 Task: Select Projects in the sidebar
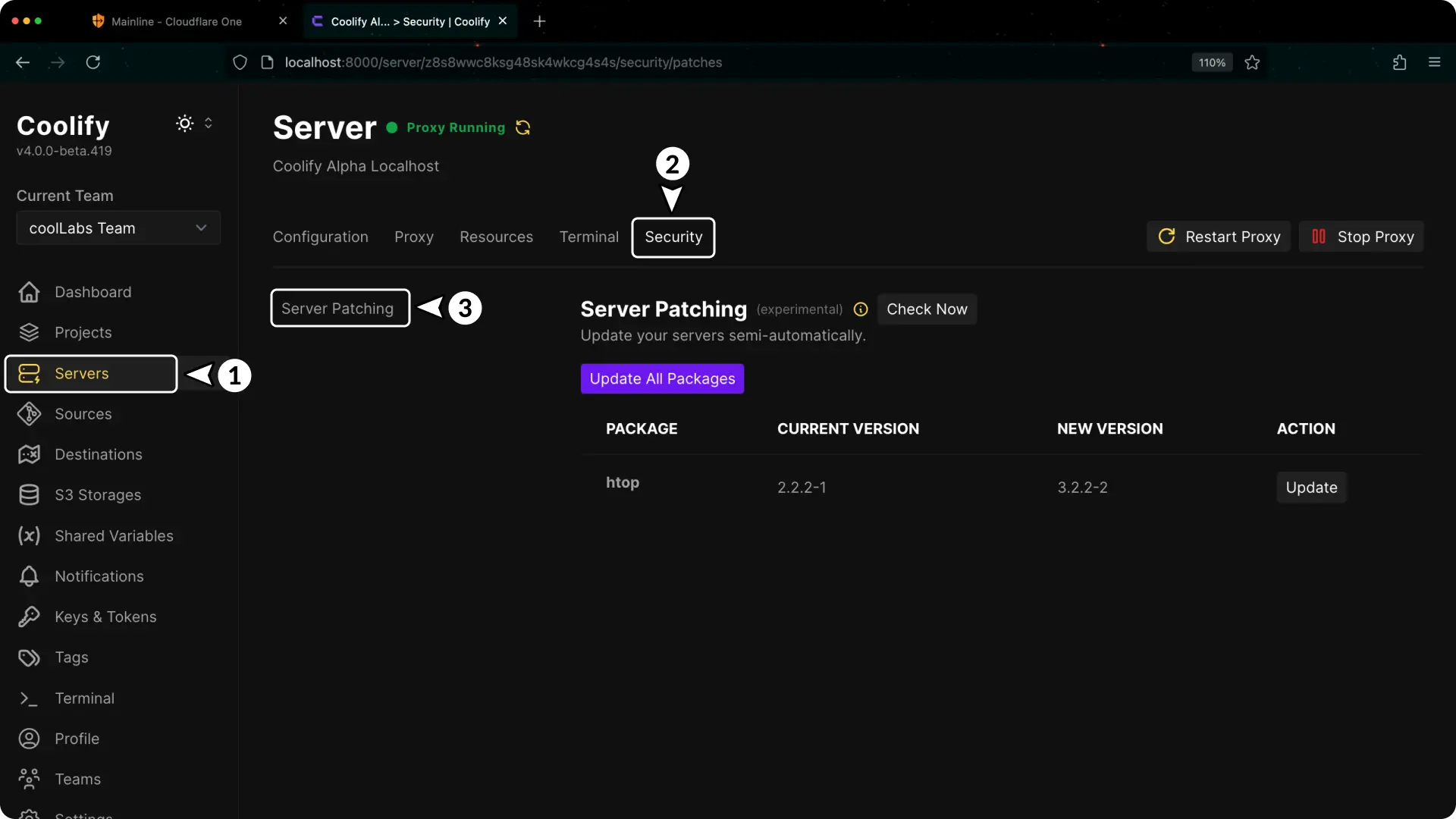tap(83, 332)
